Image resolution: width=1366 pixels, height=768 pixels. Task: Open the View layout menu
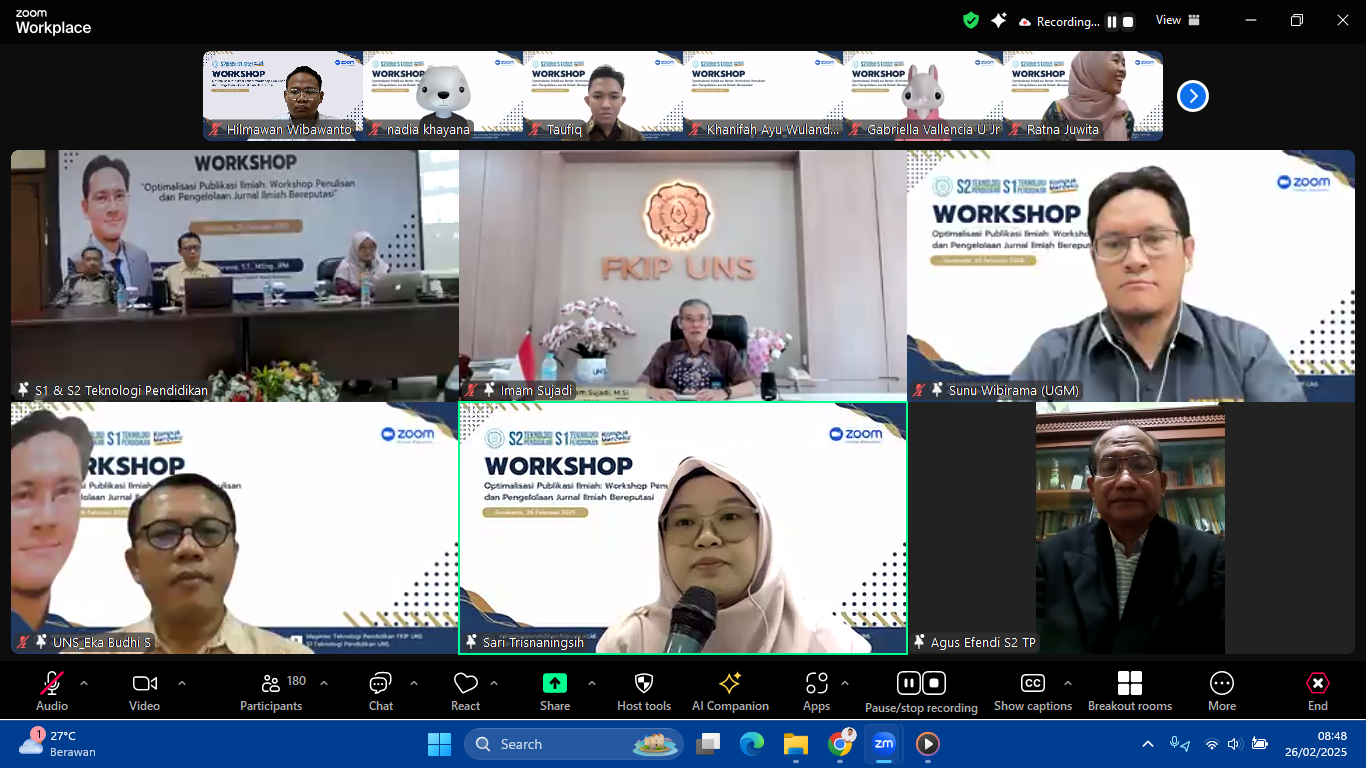tap(1178, 20)
